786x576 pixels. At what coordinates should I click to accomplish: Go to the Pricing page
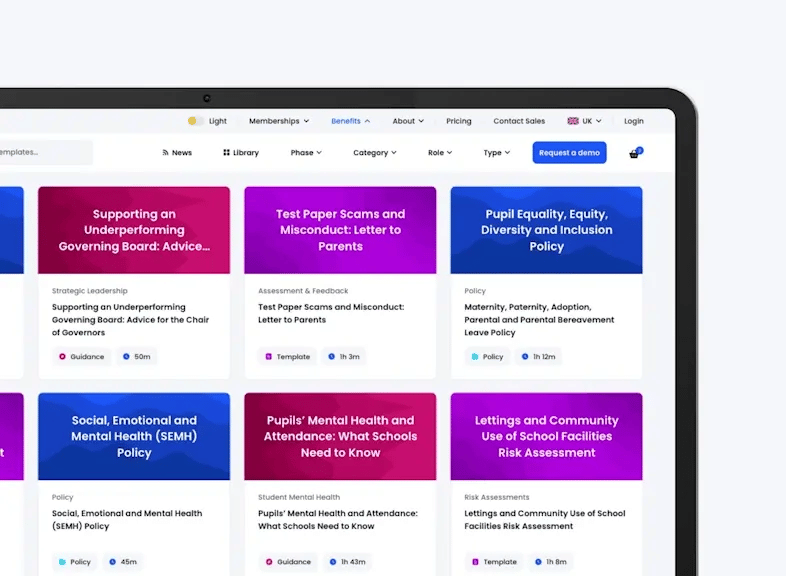[x=459, y=121]
